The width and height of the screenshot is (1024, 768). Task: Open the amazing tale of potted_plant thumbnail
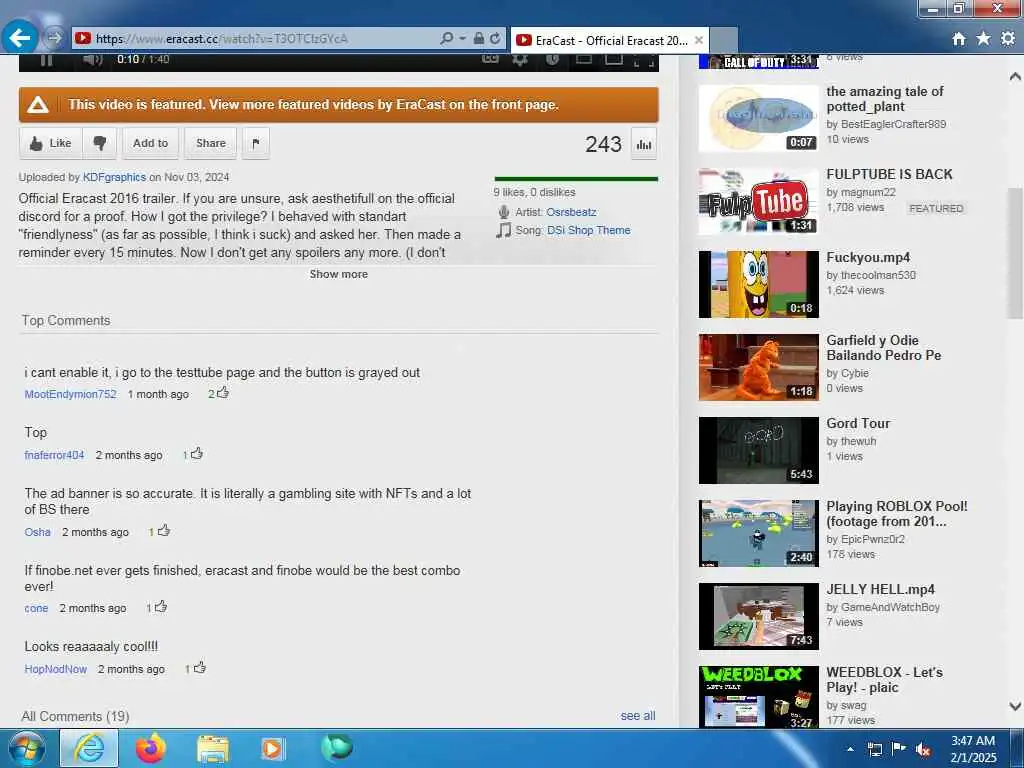(x=758, y=119)
